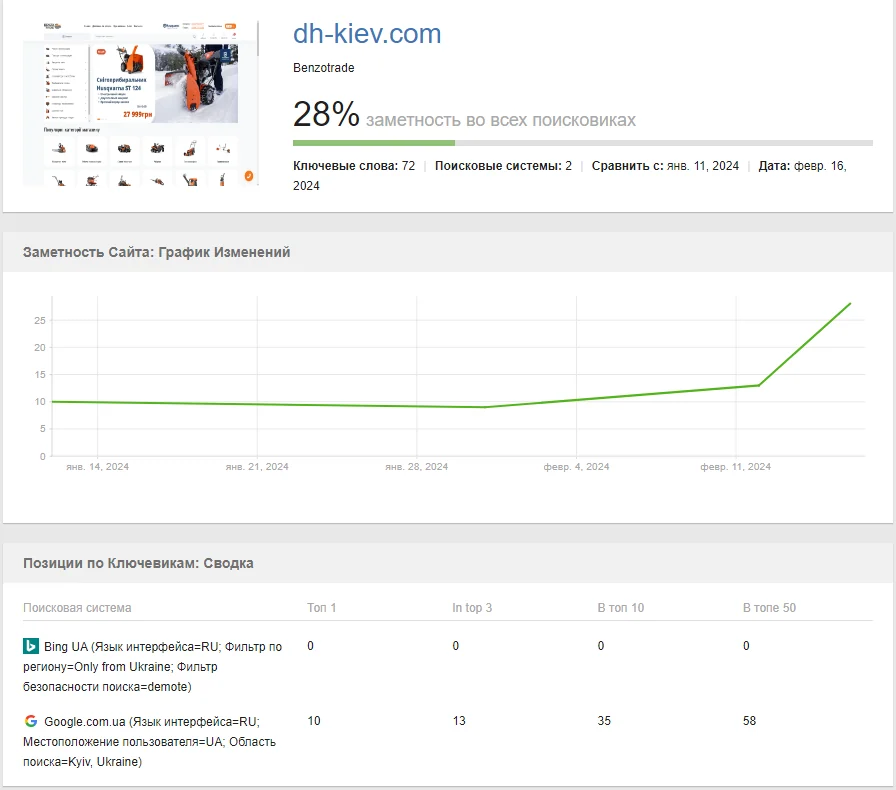Click the Google search engine icon
Viewport: 896px width, 790px height.
(x=31, y=721)
